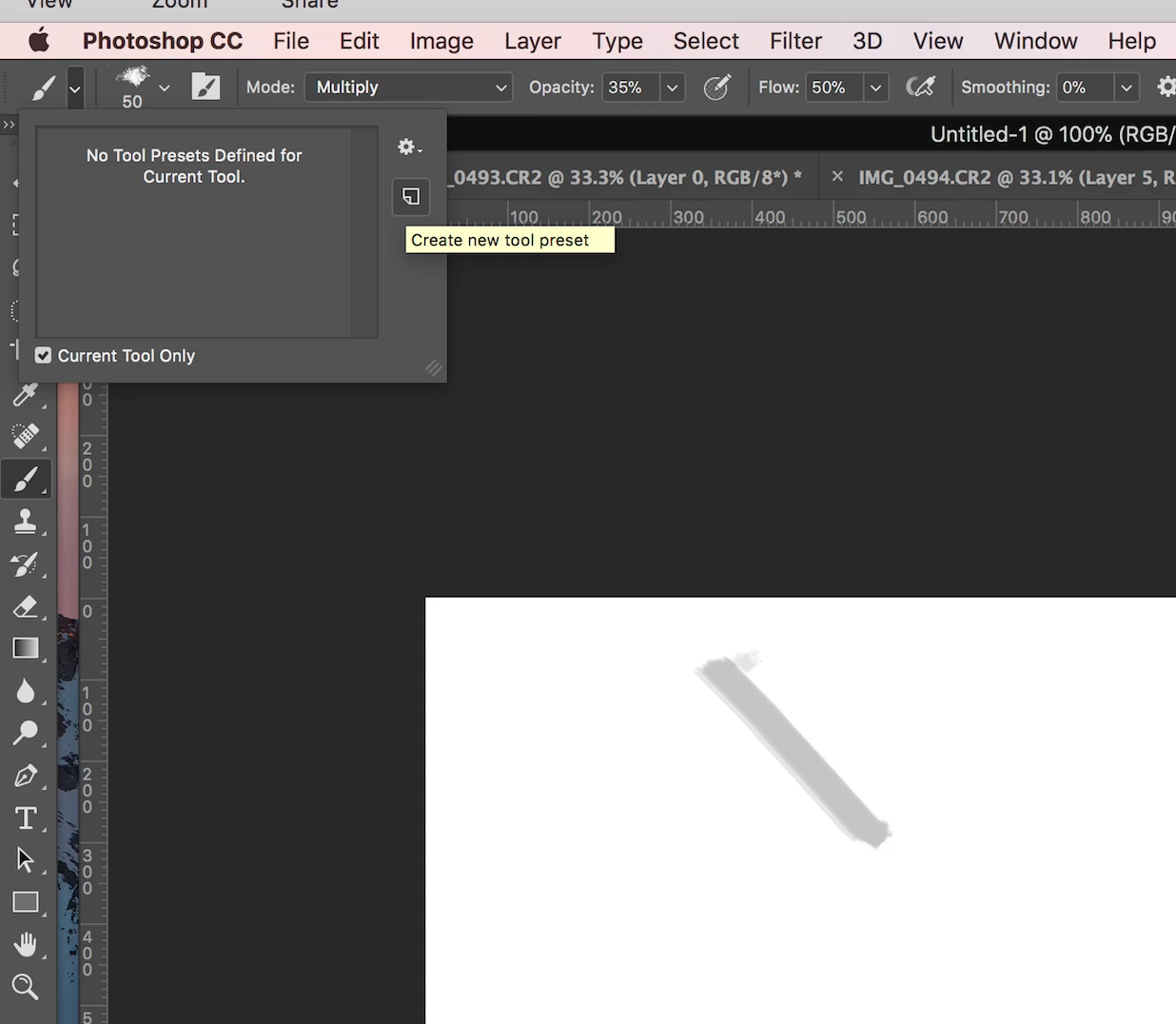1176x1024 pixels.
Task: Click the Opacity 35% value field
Action: pyautogui.click(x=631, y=88)
